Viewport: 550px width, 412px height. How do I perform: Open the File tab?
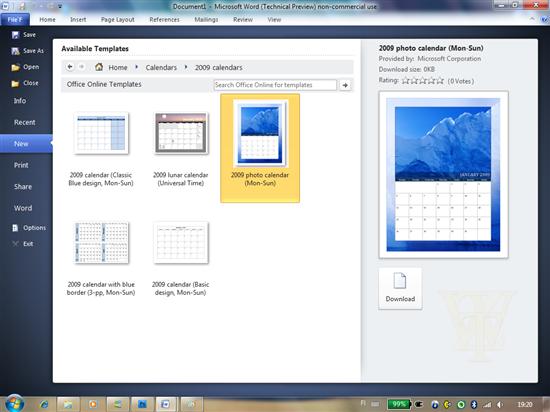15,20
